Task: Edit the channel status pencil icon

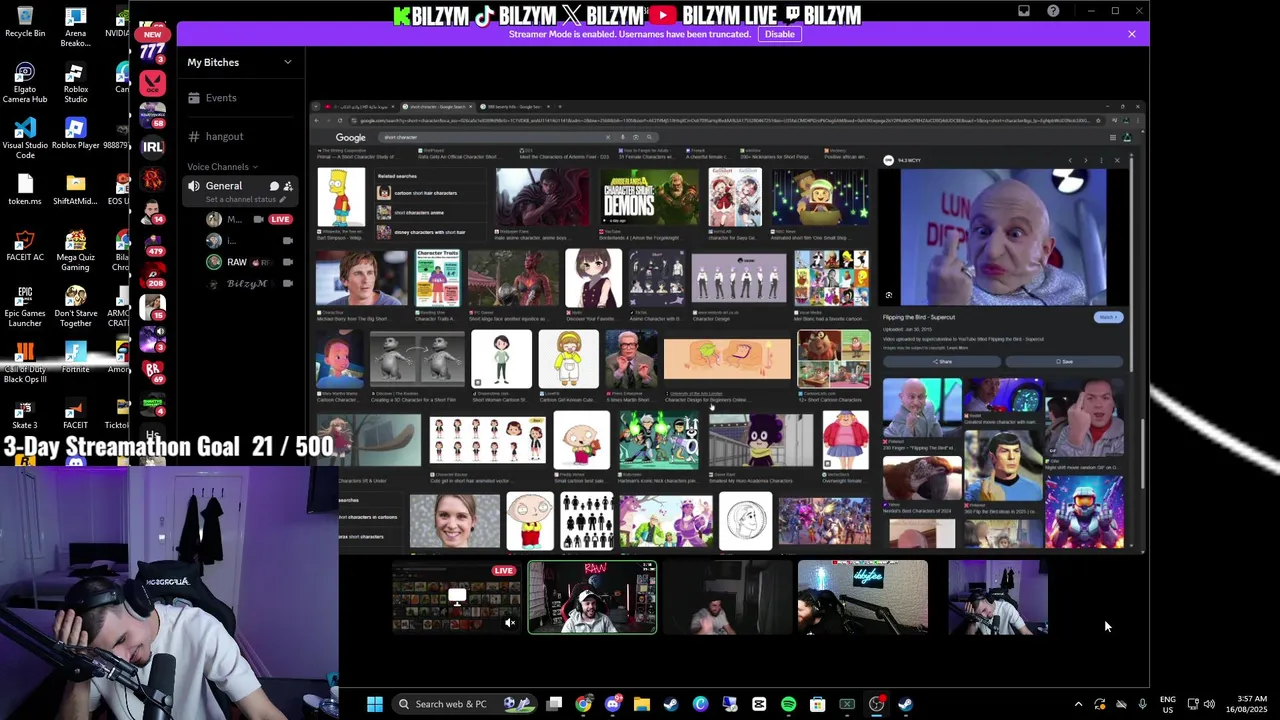Action: click(284, 199)
